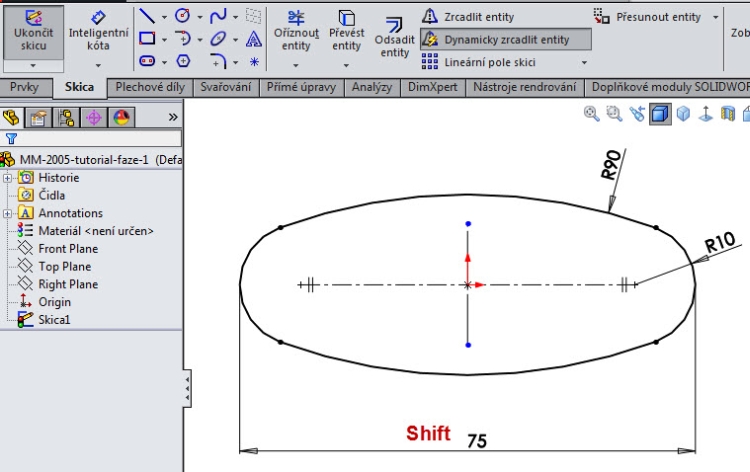Expand the Annotations tree node
The width and height of the screenshot is (750, 472).
pos(7,214)
